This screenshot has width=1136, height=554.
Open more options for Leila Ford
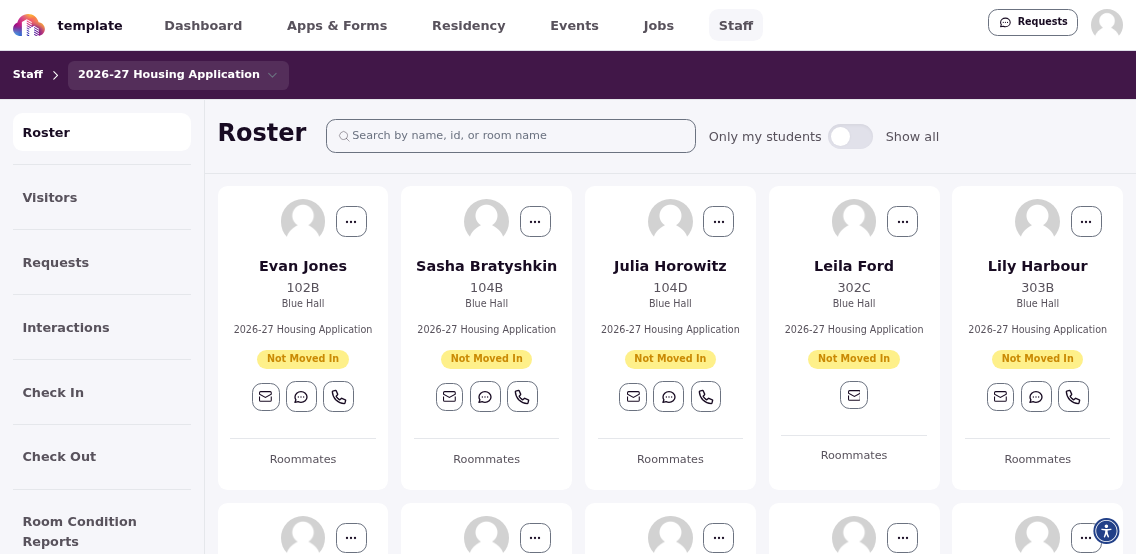point(903,222)
